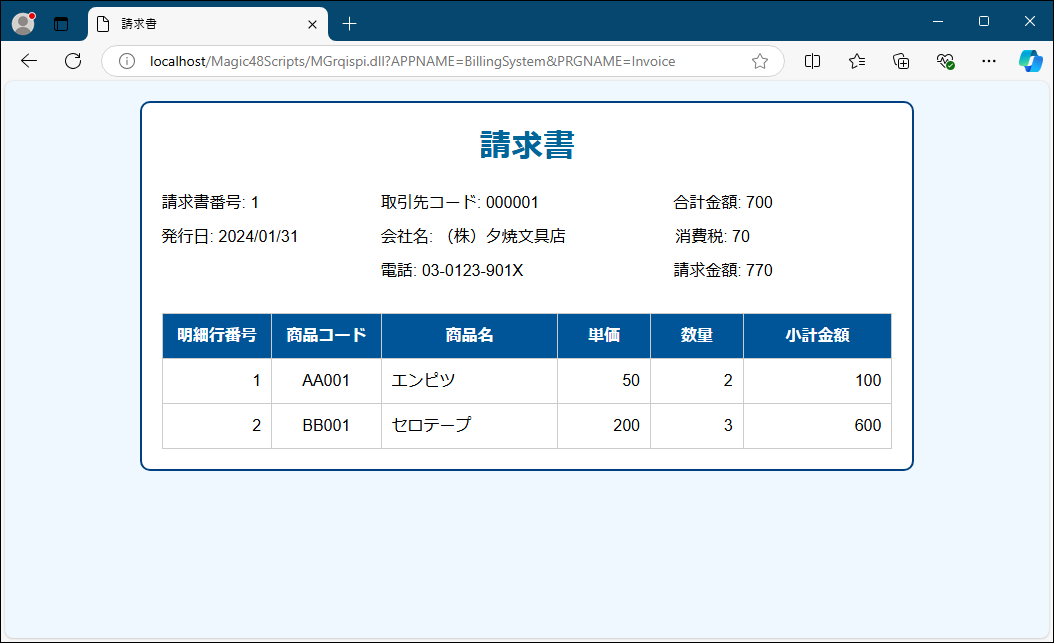
Task: Click the 小計金額 column header
Action: click(817, 336)
